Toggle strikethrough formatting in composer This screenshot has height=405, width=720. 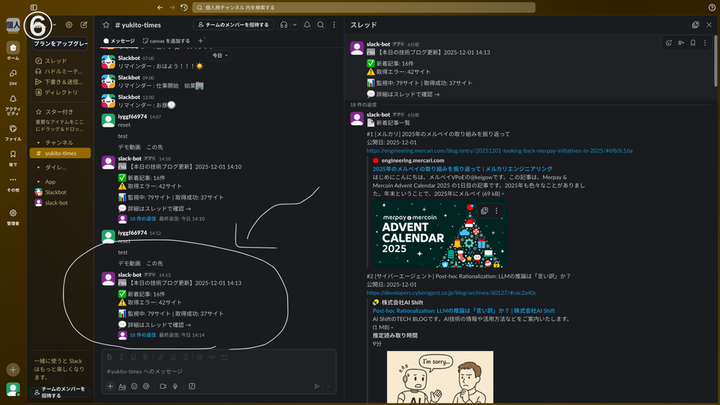point(145,357)
